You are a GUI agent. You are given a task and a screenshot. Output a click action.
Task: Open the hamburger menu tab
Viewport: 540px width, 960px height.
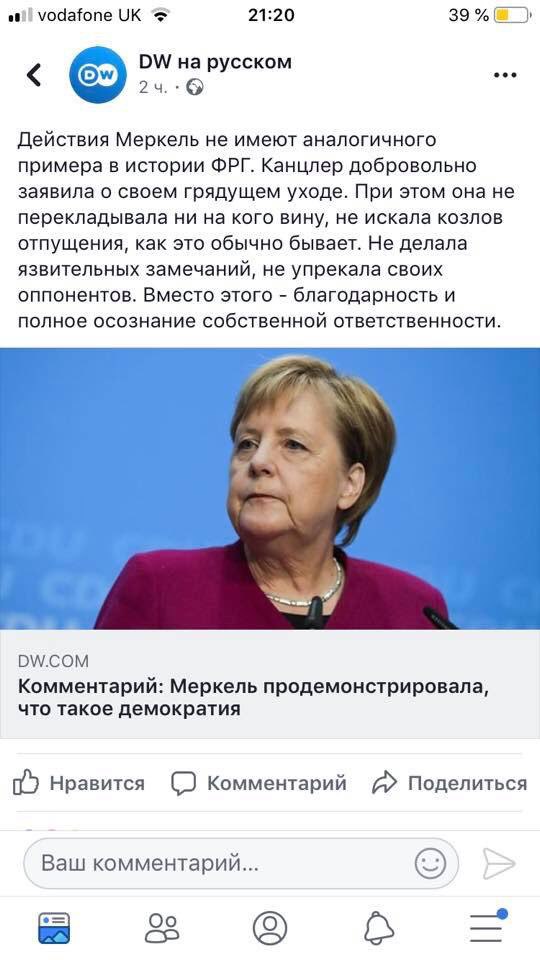click(x=487, y=926)
